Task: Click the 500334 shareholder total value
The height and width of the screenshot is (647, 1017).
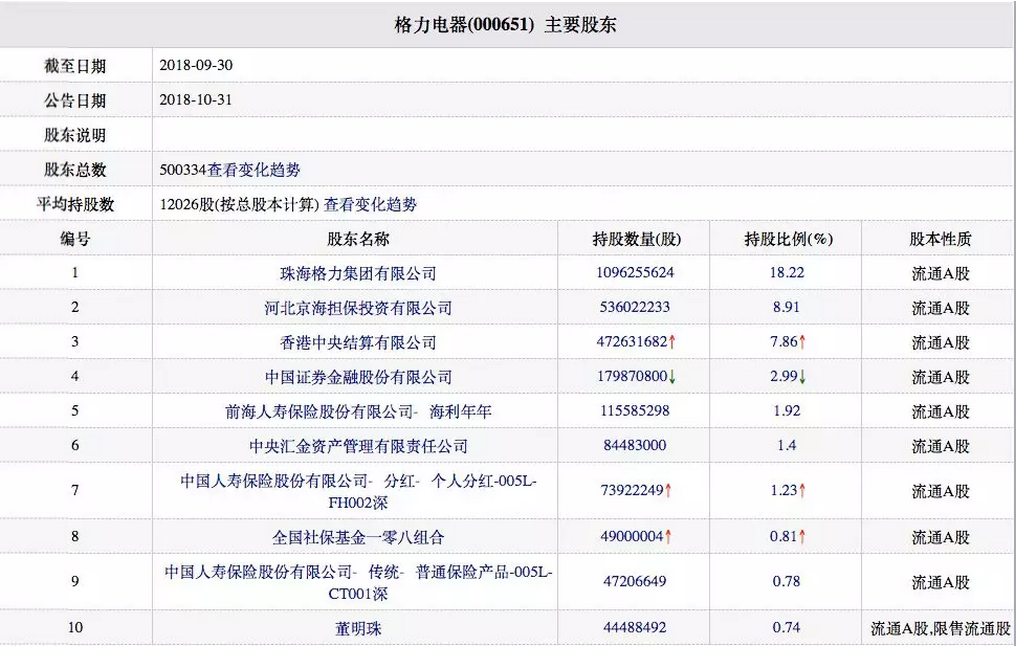Action: 183,170
